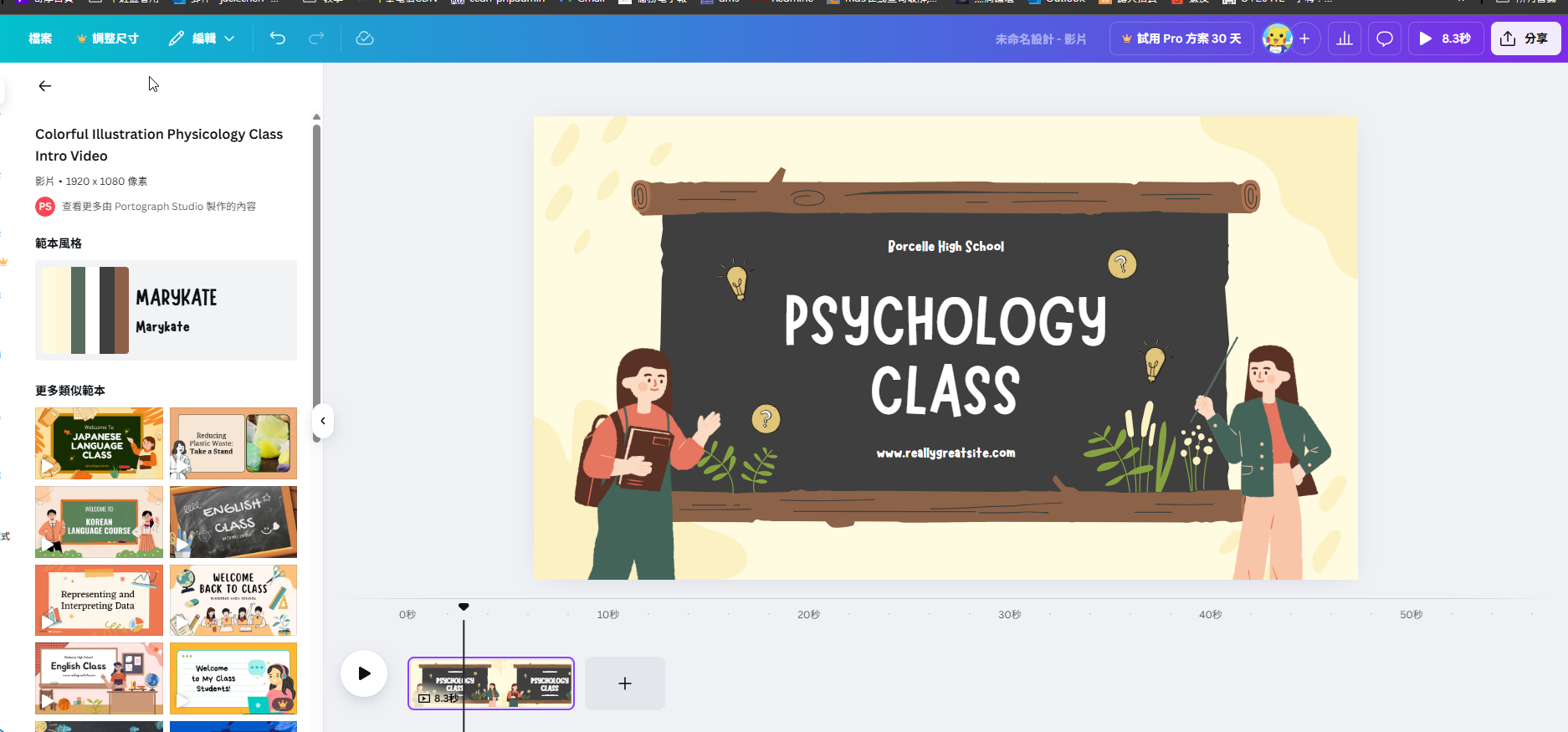Screen dimensions: 1568x732
Task: Add a new page with plus tile
Action: coord(625,683)
